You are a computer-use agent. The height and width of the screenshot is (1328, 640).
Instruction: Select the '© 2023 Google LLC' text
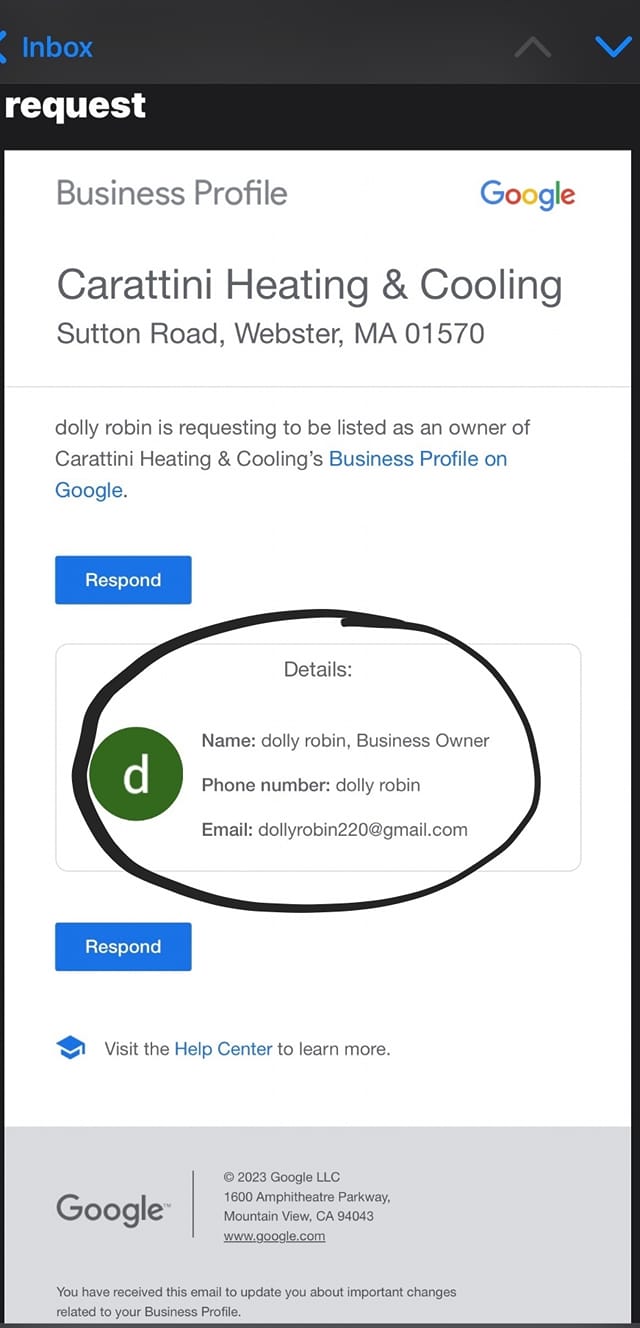click(x=282, y=1177)
